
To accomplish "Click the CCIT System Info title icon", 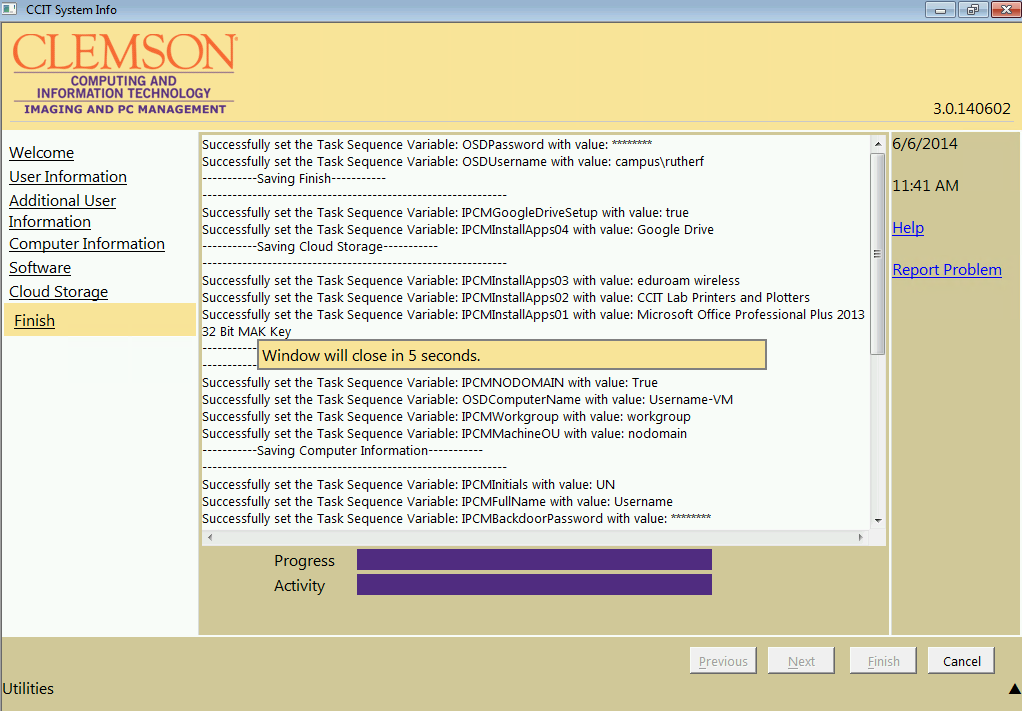I will click(9, 9).
